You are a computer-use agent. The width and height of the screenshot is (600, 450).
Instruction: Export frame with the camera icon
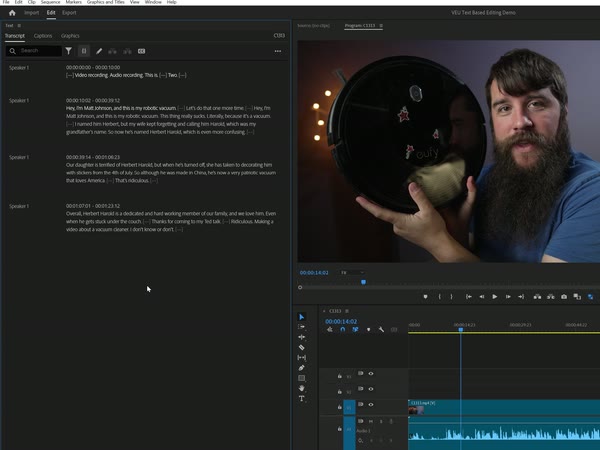(x=564, y=297)
